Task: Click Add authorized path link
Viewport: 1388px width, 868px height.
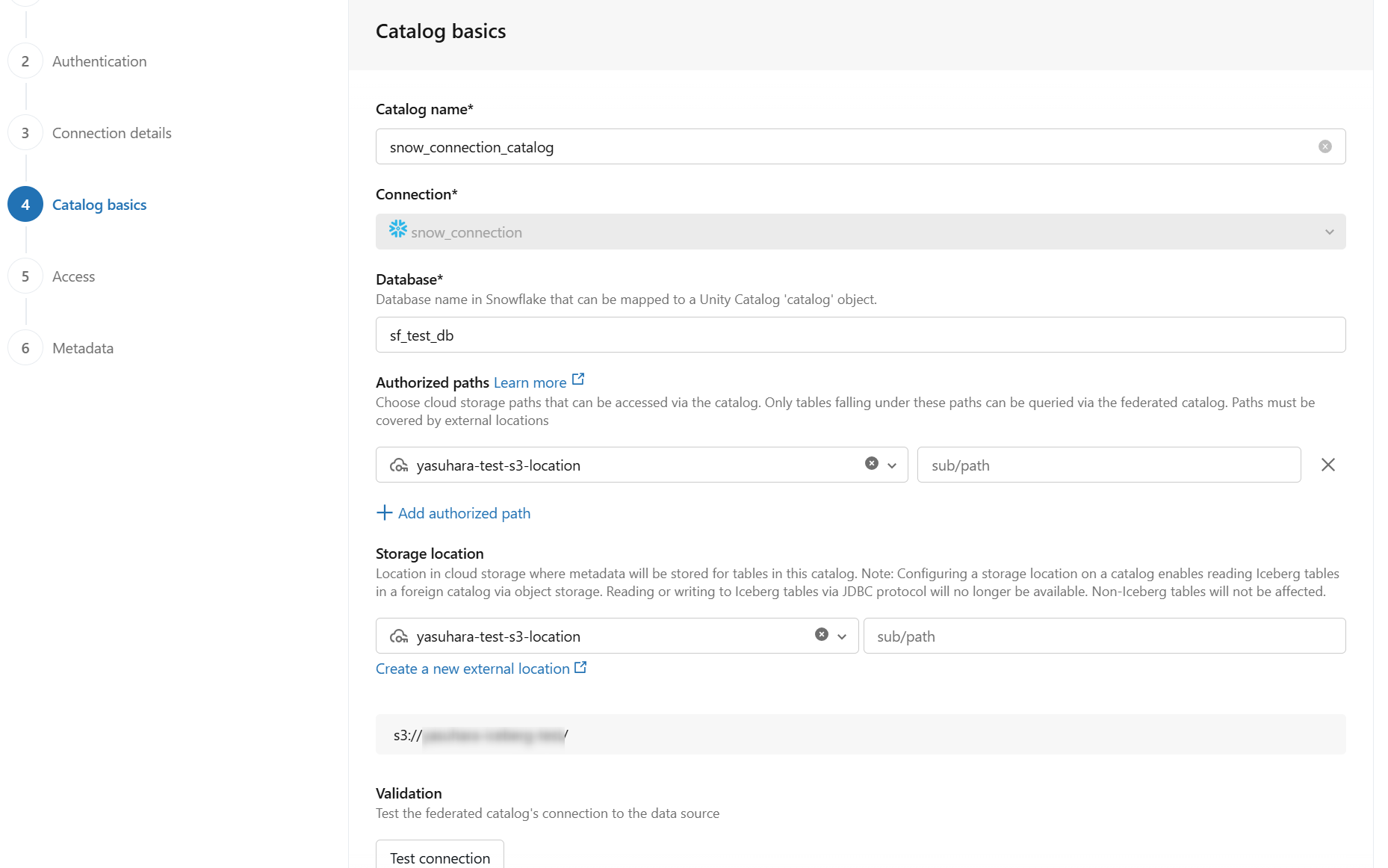Action: 464,513
